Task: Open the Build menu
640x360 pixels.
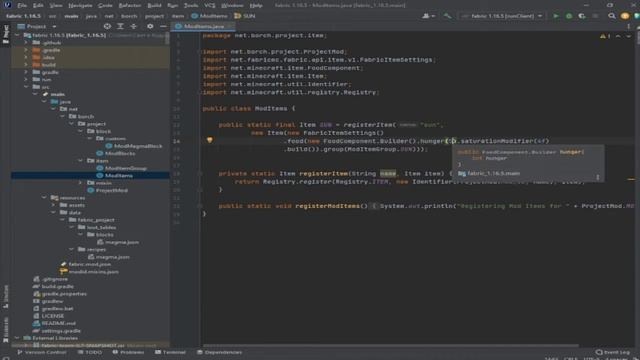Action: (x=154, y=5)
